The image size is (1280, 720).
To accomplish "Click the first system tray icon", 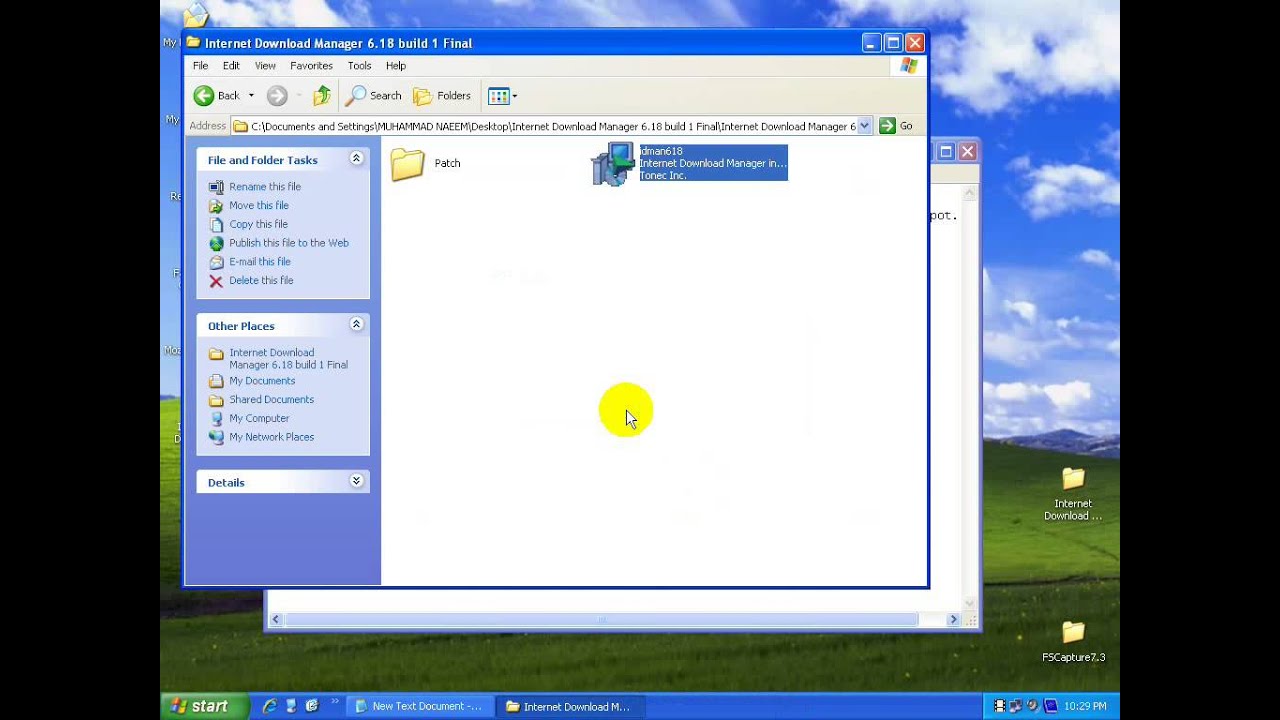I will click(999, 706).
